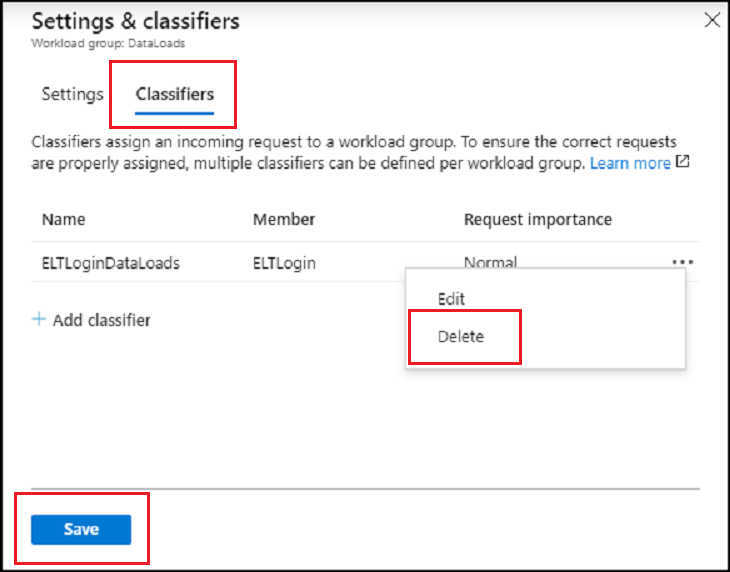Click the external link icon beside Learn more

pos(683,162)
